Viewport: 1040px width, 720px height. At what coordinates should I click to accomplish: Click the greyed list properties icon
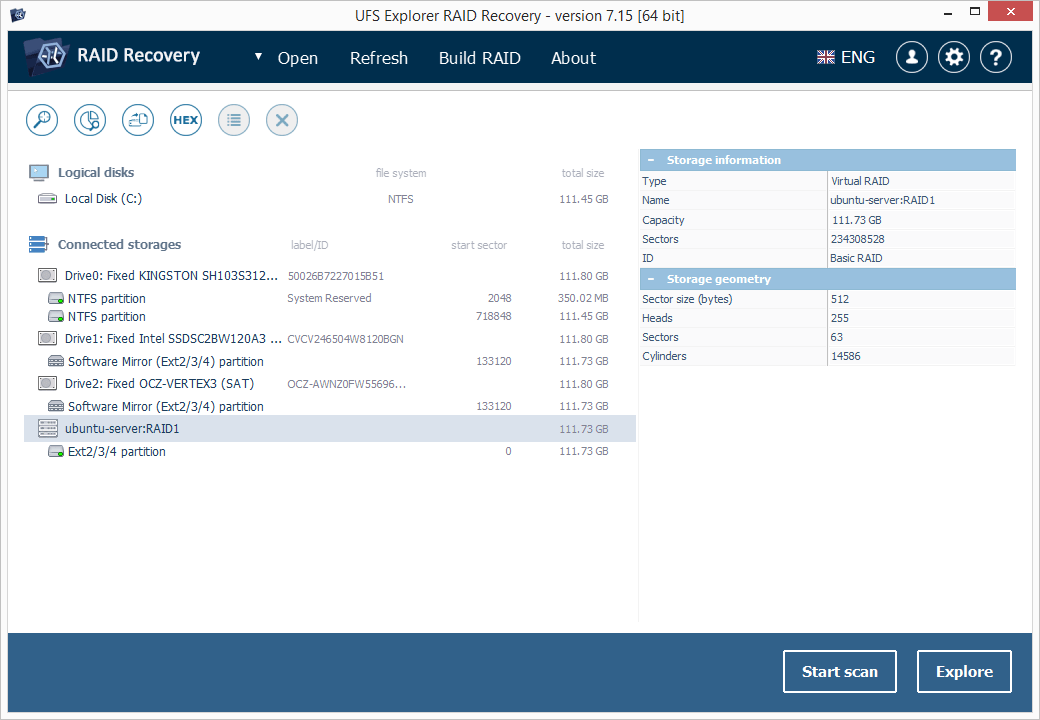pyautogui.click(x=233, y=120)
